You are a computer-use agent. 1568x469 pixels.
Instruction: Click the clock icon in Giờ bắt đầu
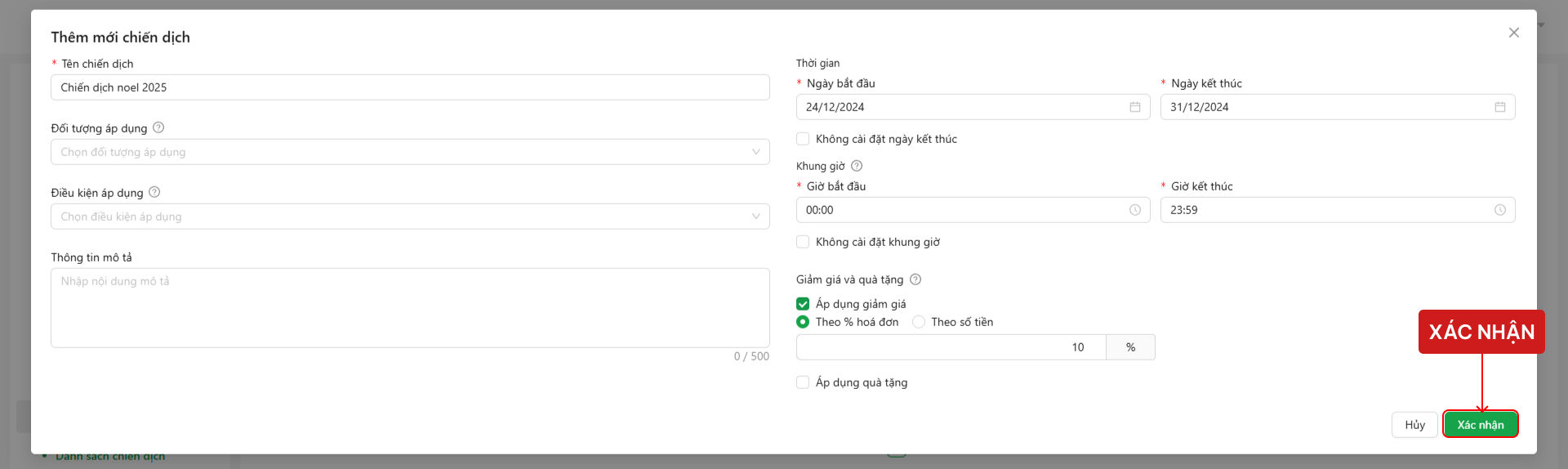coord(1134,210)
